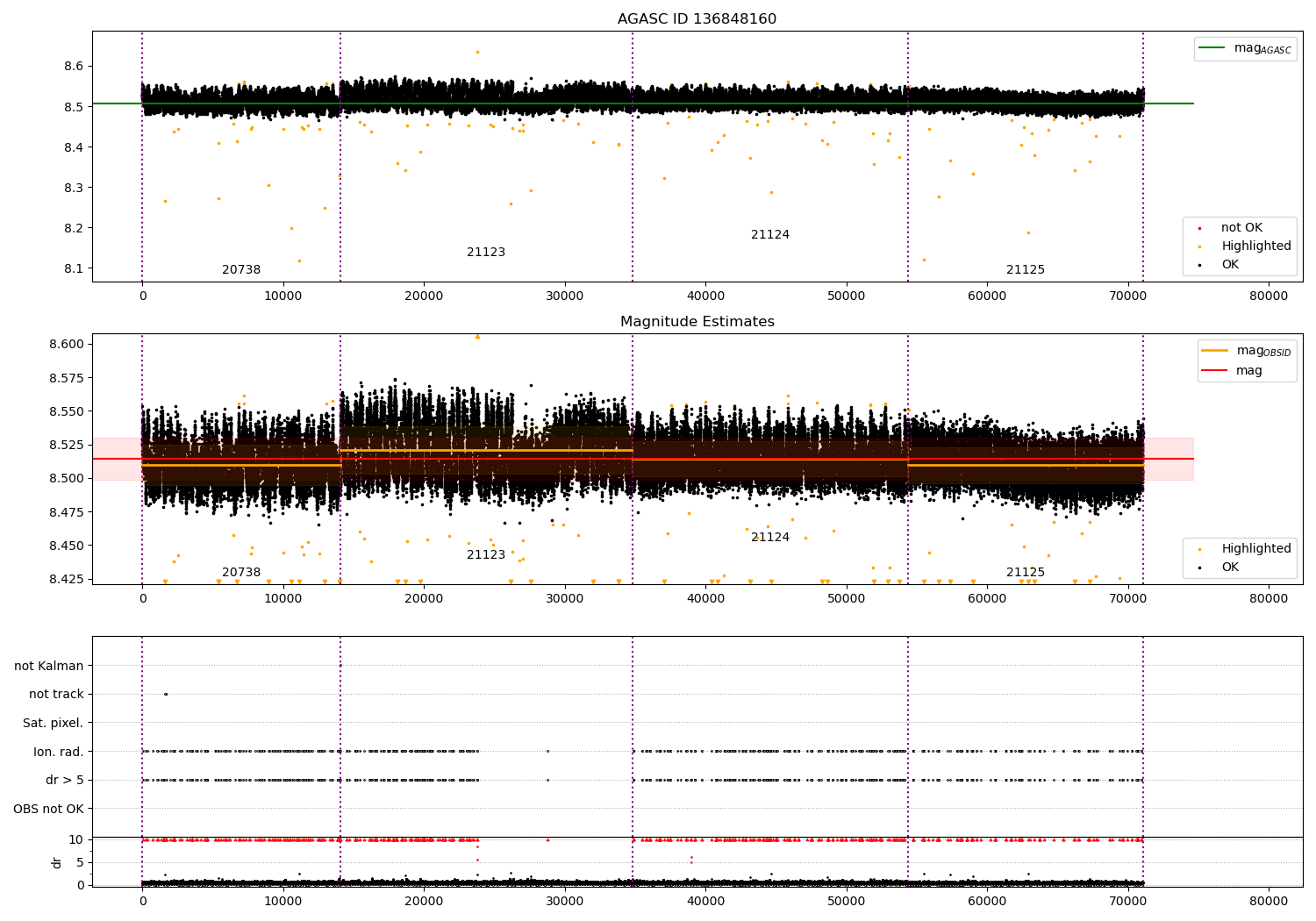Click the 'not Kalman' axis label
Screen dimensions: 1316x921
coord(49,666)
